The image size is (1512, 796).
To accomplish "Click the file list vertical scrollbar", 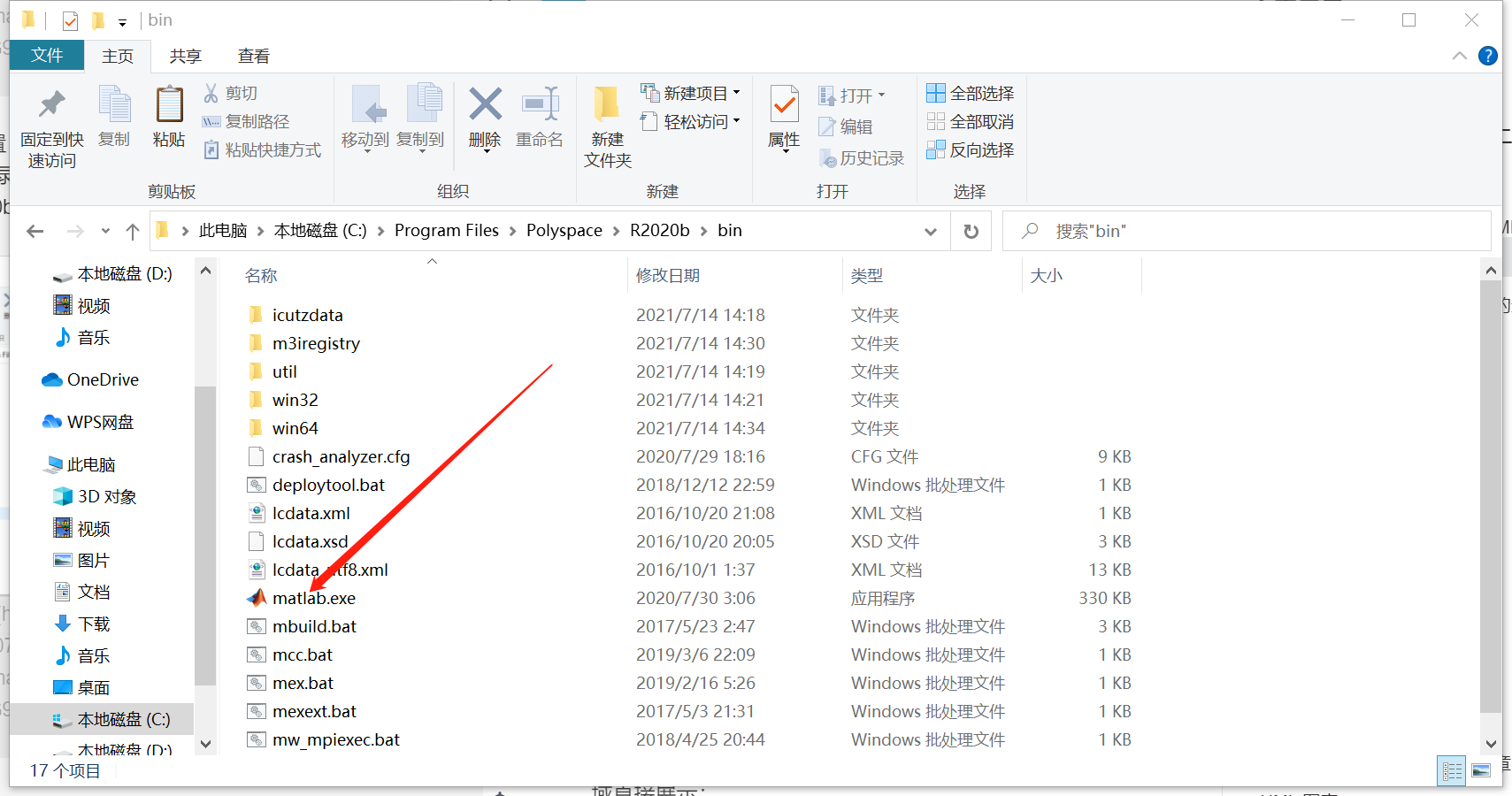I will [1491, 498].
